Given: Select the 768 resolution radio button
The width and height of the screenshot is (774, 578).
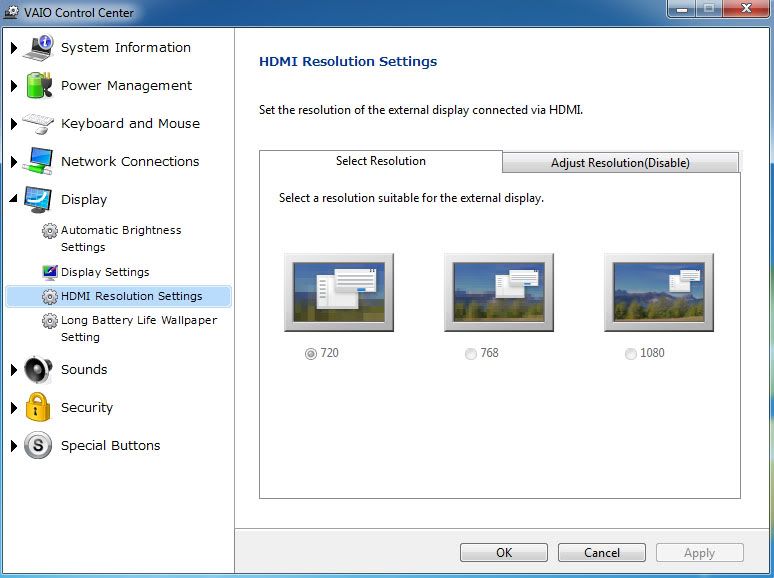Looking at the screenshot, I should point(470,354).
